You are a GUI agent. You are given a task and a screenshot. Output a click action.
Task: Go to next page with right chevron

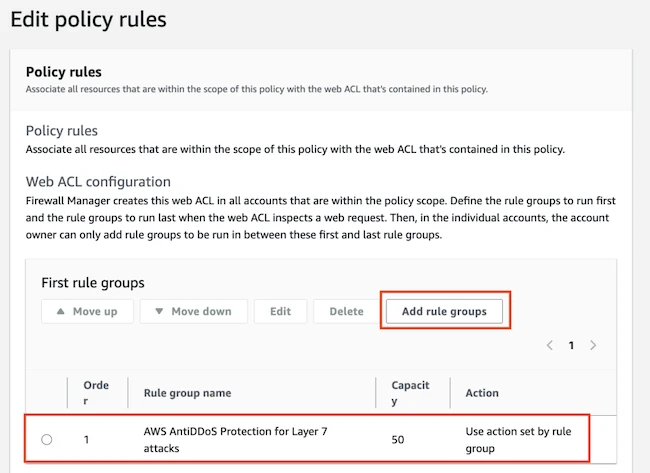point(593,345)
